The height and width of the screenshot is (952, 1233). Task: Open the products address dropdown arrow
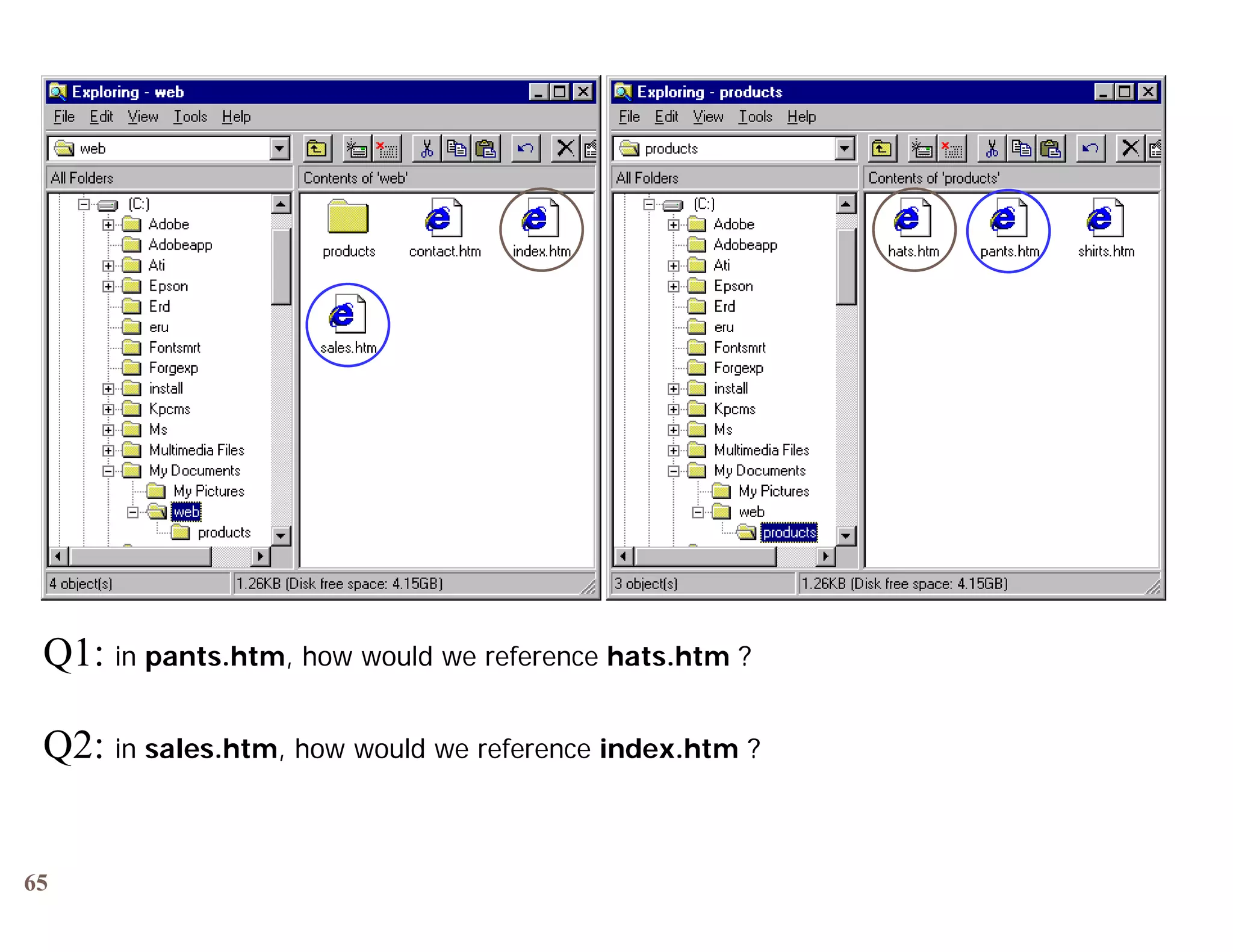(x=845, y=149)
